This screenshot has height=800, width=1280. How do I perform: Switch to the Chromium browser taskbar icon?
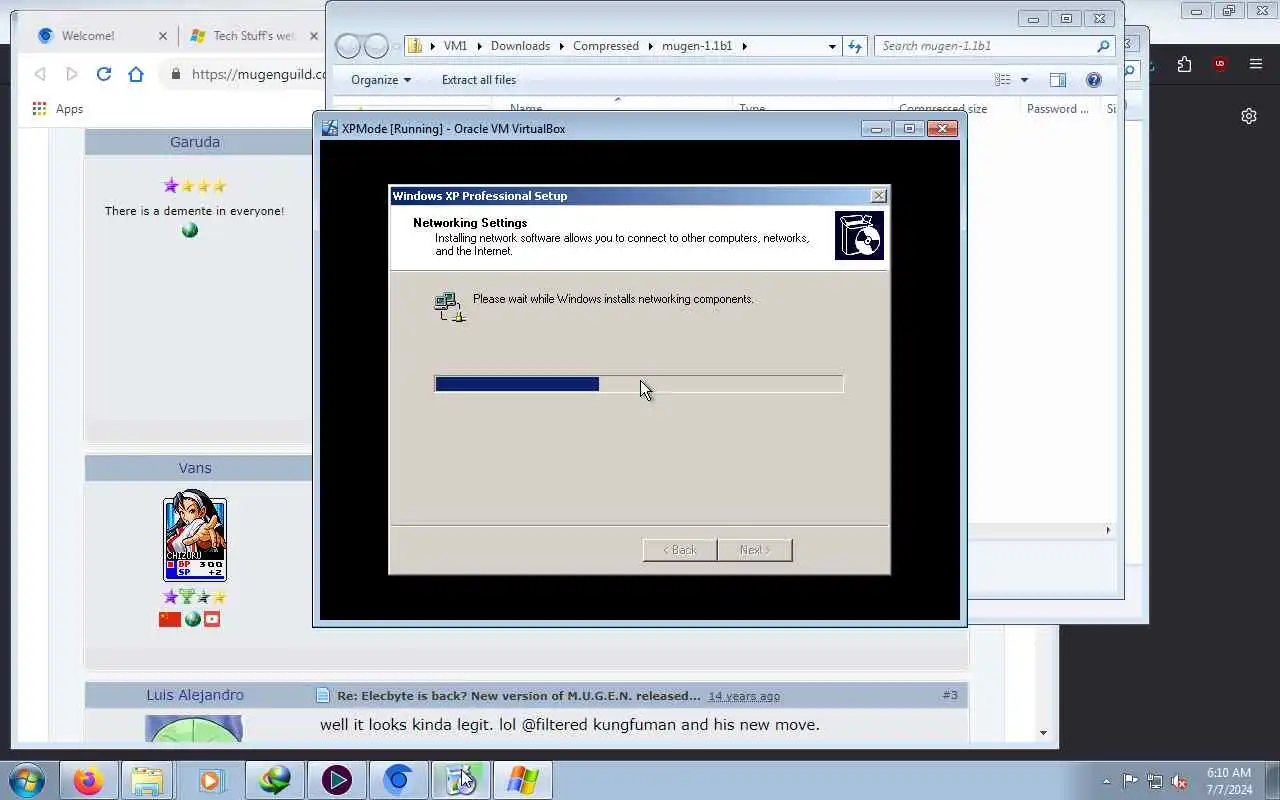(399, 780)
